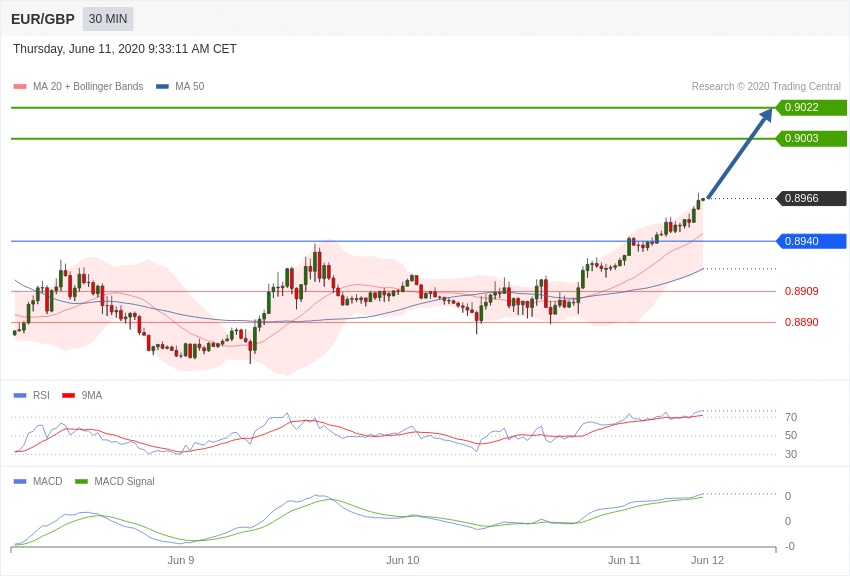The height and width of the screenshot is (576, 850).
Task: Click the Jun 10 date axis label
Action: [x=402, y=560]
